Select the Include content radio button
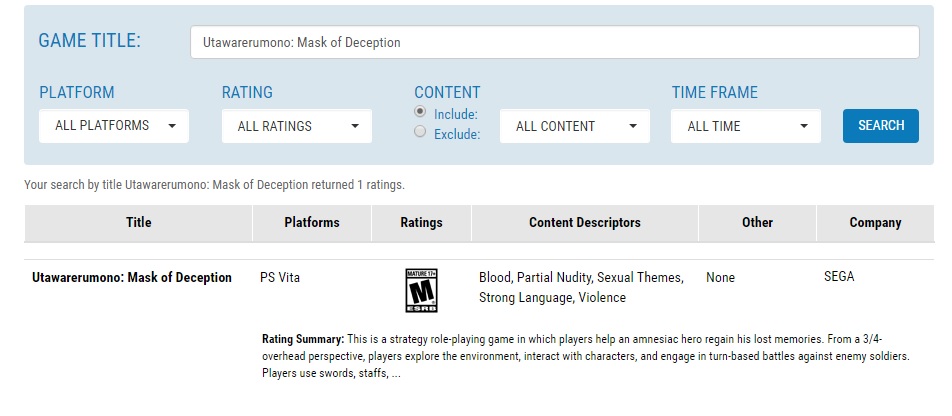The height and width of the screenshot is (416, 952). coord(420,112)
